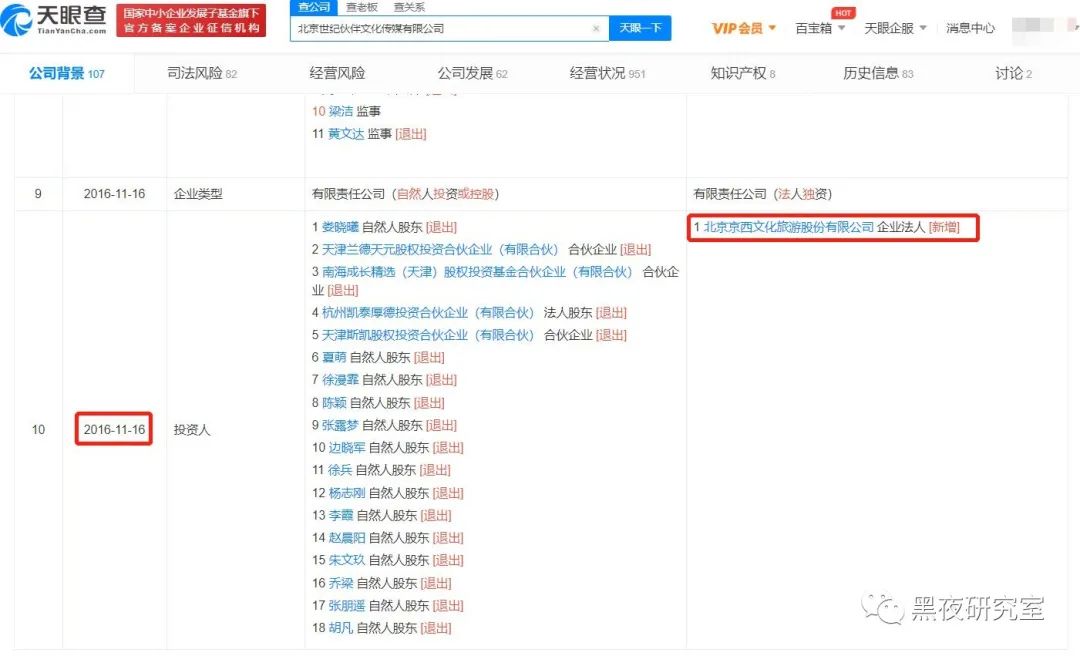
Task: Open the 经营风险 tab
Action: [337, 73]
